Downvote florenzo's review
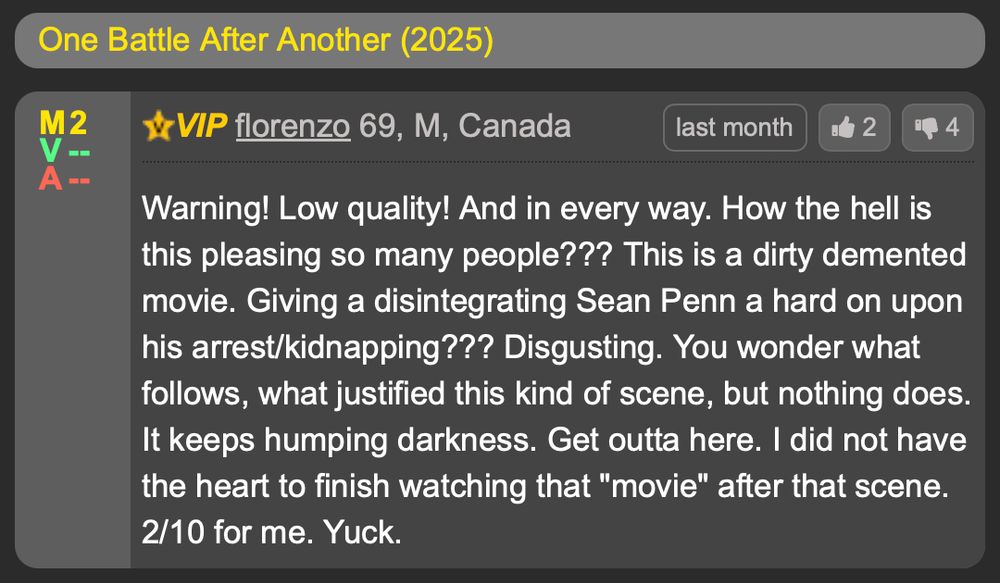1000x583 pixels. pos(936,127)
